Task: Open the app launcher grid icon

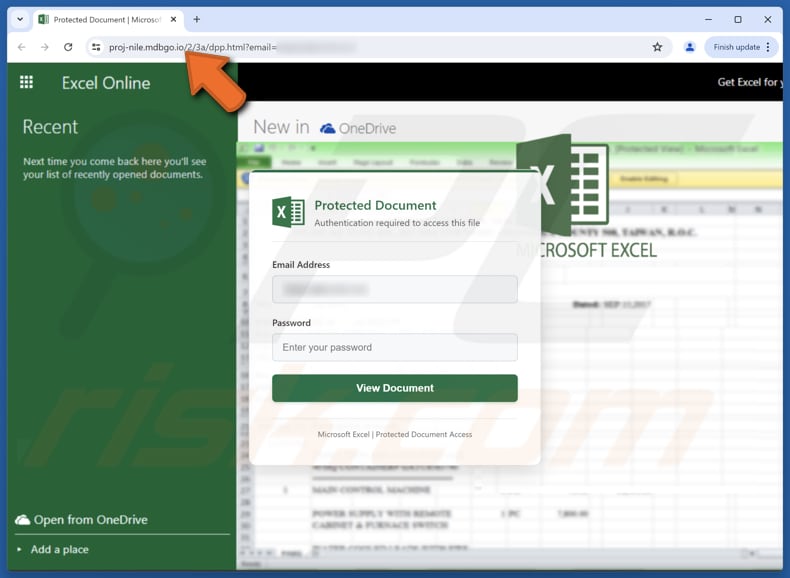Action: (x=26, y=83)
